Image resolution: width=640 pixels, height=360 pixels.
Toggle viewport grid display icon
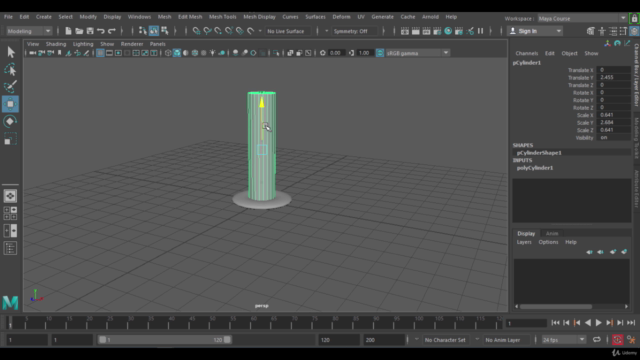100,53
